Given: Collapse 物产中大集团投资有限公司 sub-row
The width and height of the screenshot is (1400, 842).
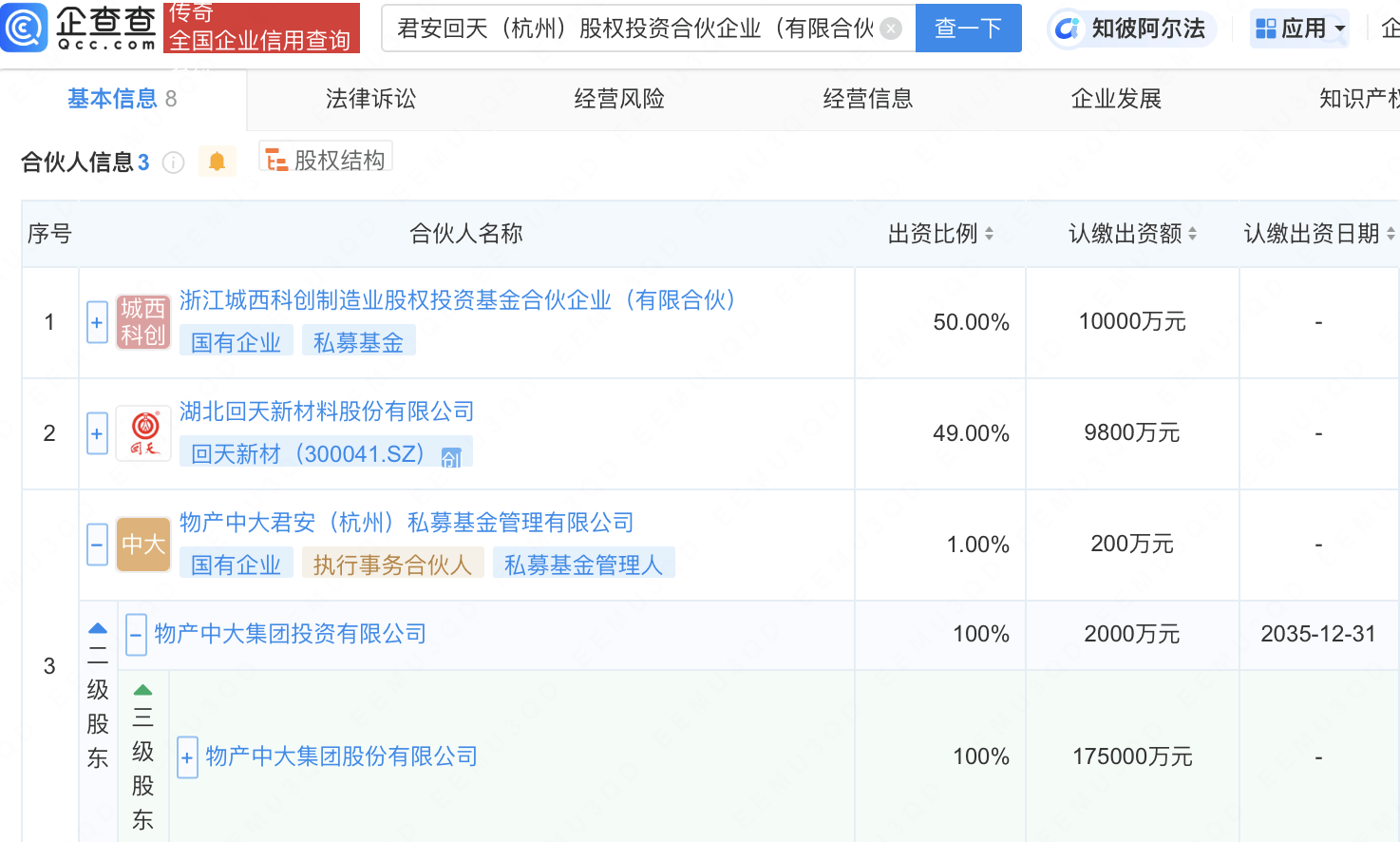Looking at the screenshot, I should 136,634.
